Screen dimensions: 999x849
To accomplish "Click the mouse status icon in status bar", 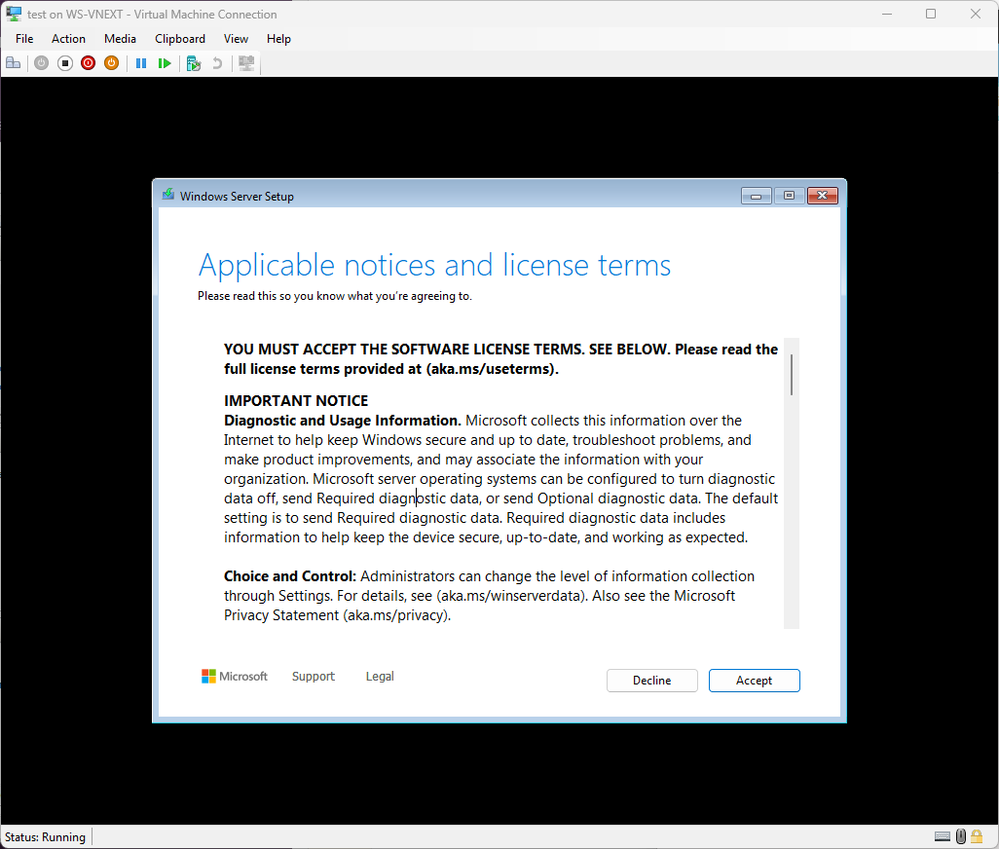I will click(961, 836).
